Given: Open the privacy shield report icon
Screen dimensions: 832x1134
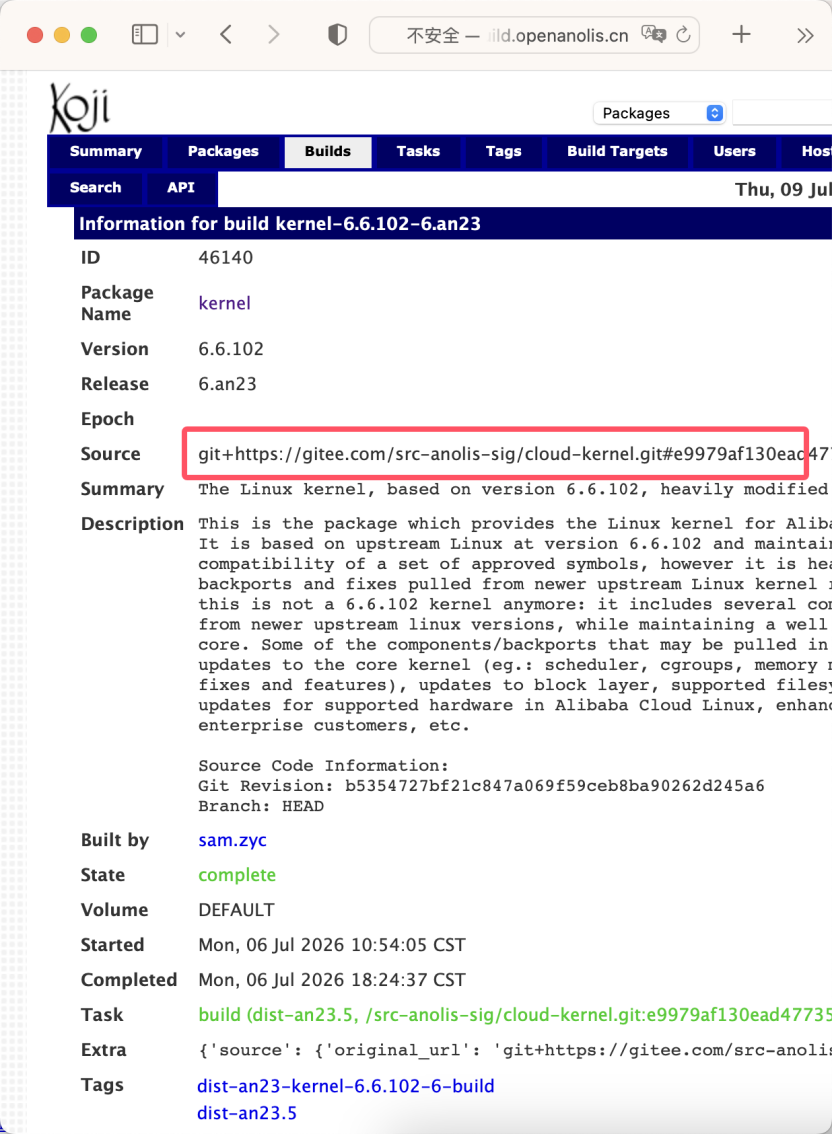Looking at the screenshot, I should click(337, 34).
